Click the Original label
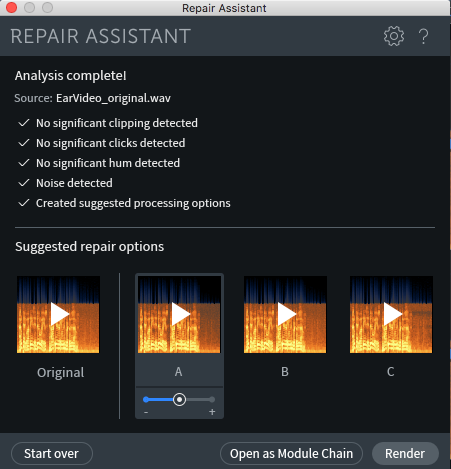This screenshot has width=451, height=469. 61,373
